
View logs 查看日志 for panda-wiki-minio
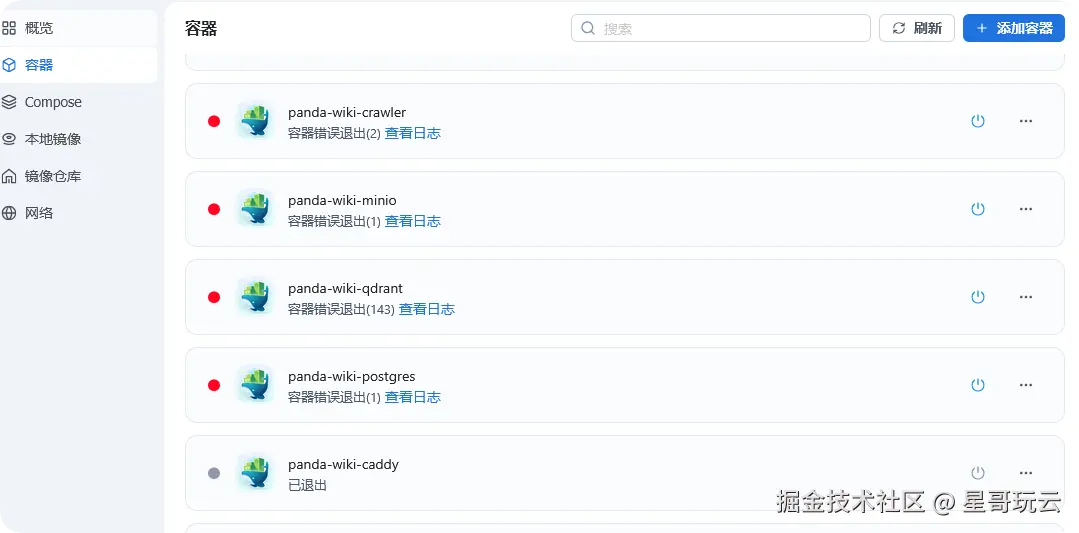coord(412,221)
